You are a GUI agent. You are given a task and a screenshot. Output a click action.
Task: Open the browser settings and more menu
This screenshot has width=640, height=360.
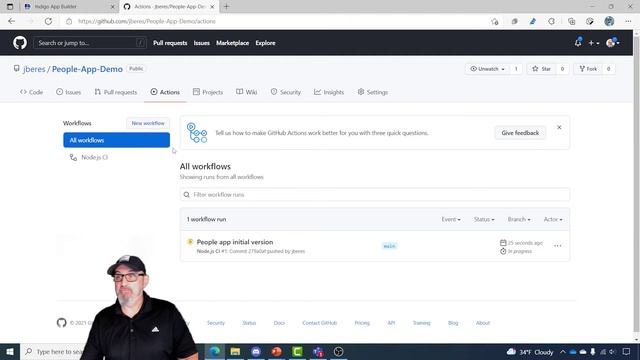pos(628,21)
